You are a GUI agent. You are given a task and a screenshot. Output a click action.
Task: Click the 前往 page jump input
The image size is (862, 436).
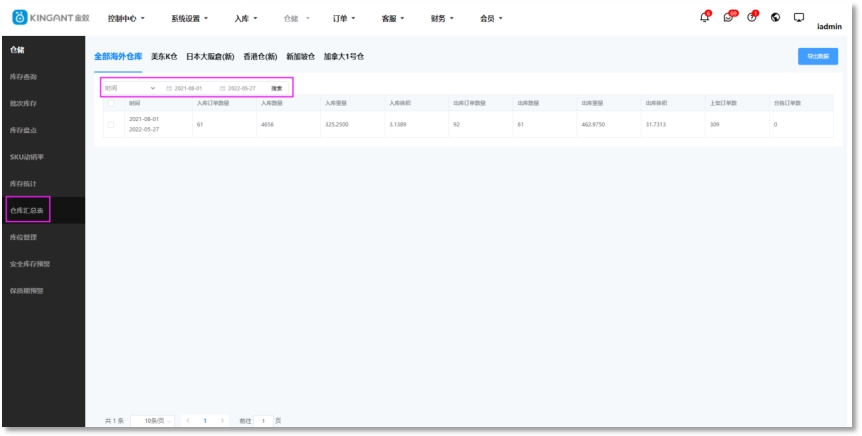coord(263,421)
